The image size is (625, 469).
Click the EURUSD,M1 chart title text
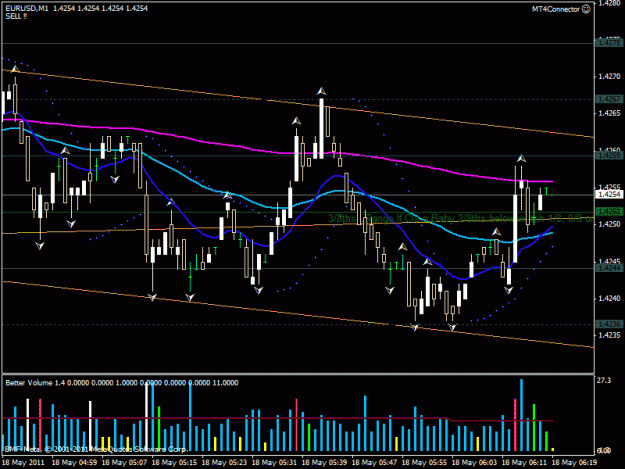(x=26, y=8)
